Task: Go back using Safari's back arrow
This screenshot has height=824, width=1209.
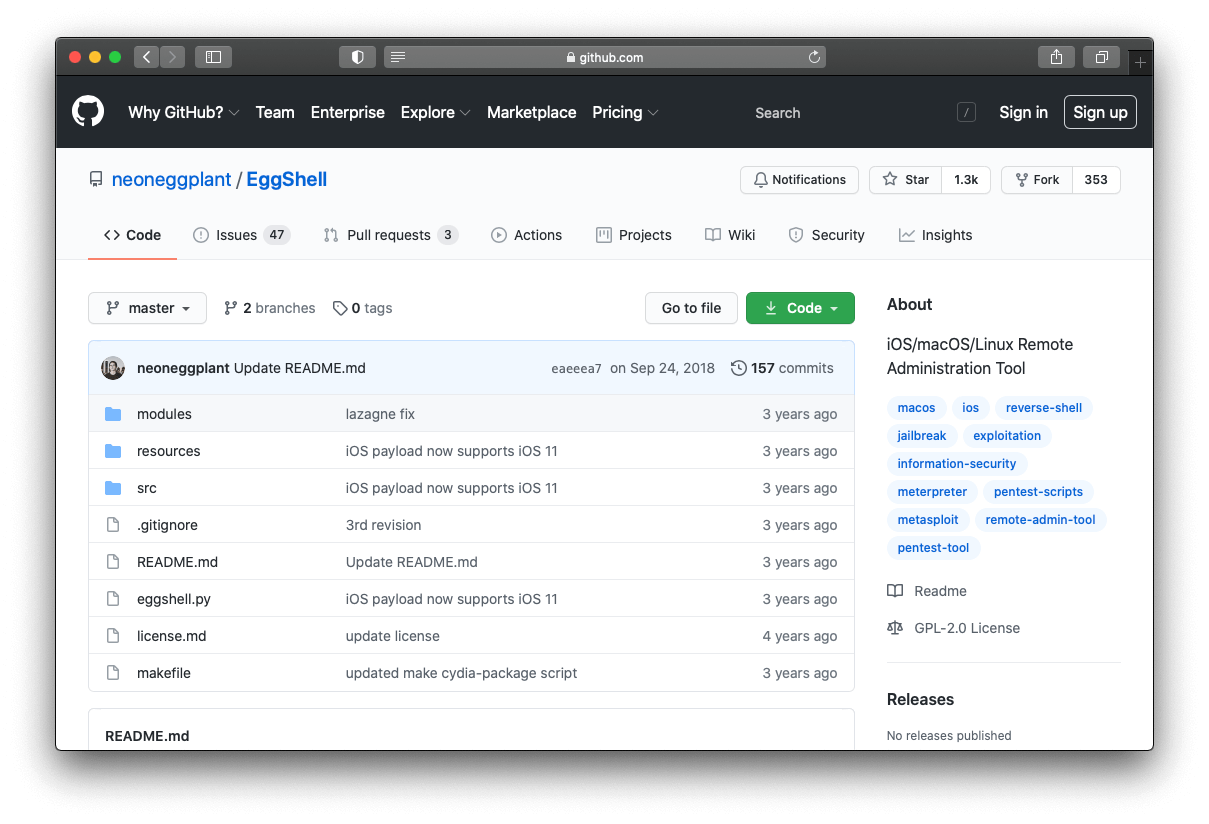Action: point(146,57)
